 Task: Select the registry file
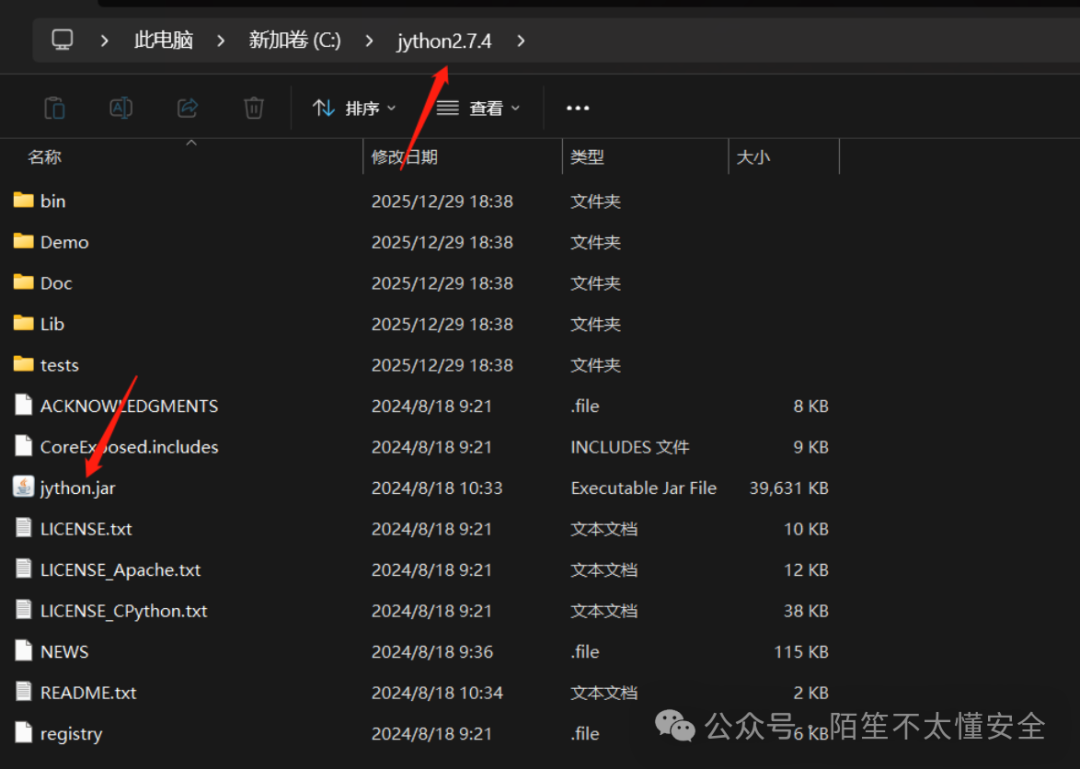71,733
